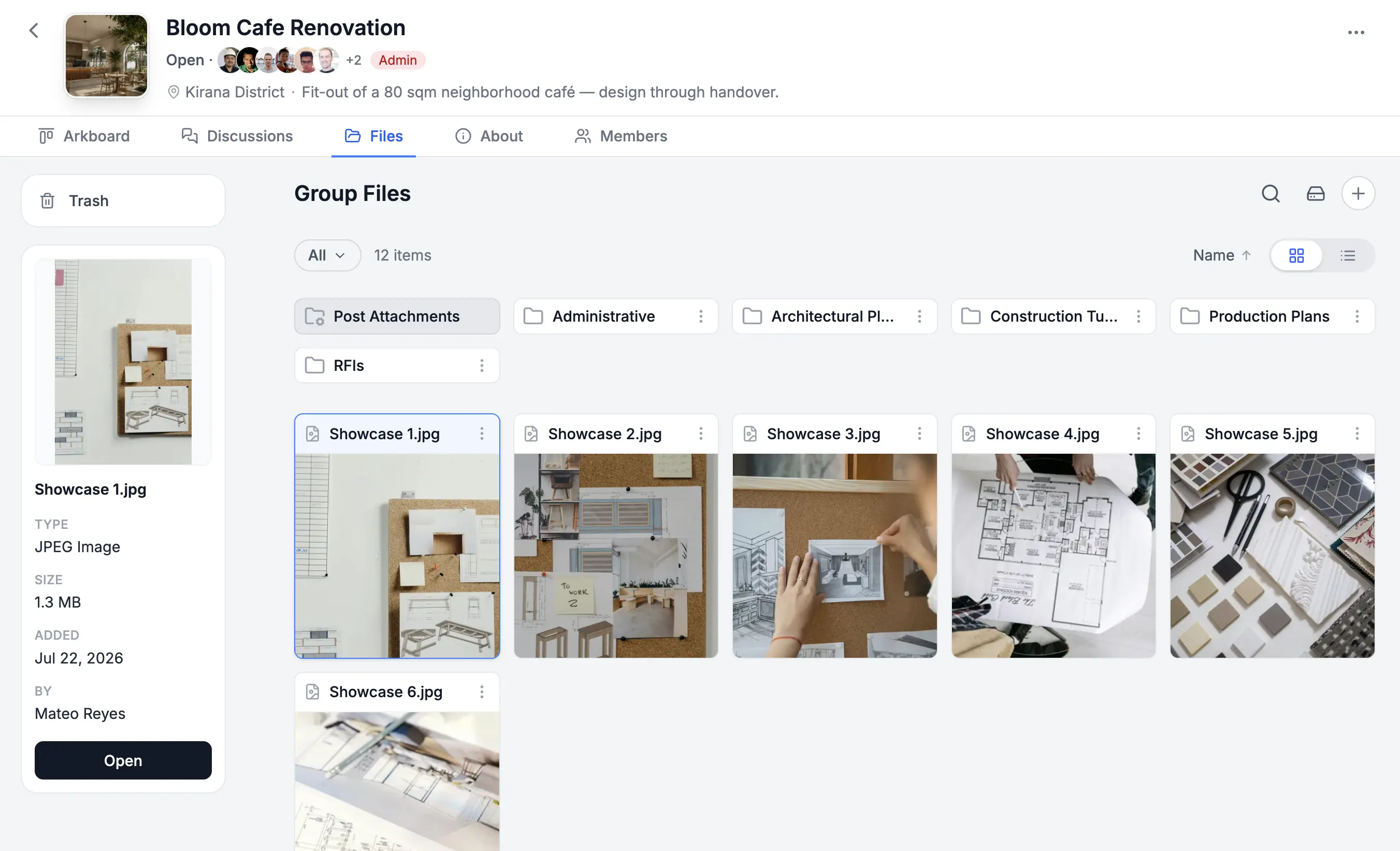Open options menu for Showcase 3.jpg
Image resolution: width=1400 pixels, height=851 pixels.
(919, 434)
